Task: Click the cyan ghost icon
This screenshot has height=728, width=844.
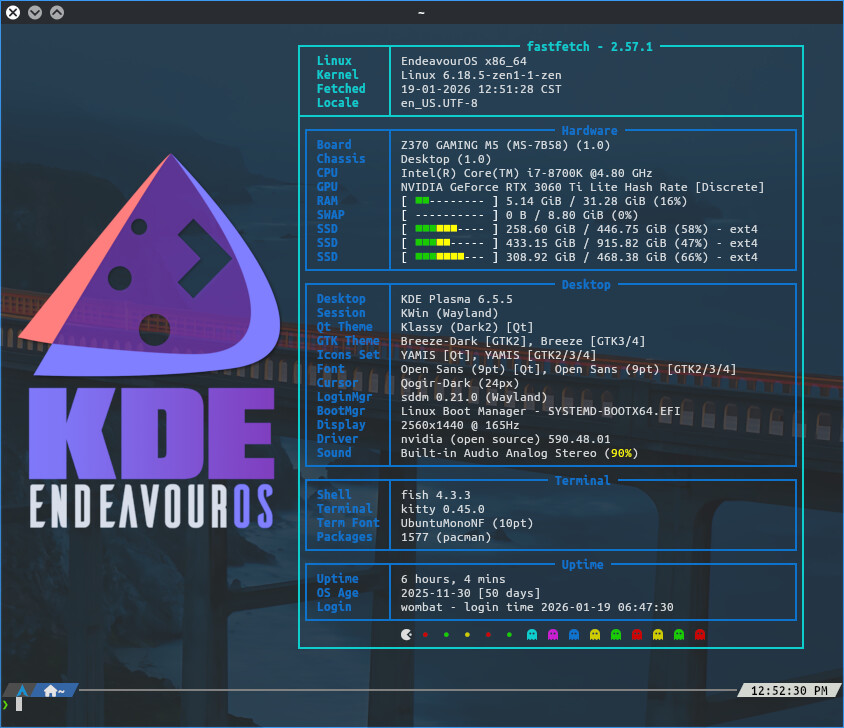Action: [x=530, y=634]
